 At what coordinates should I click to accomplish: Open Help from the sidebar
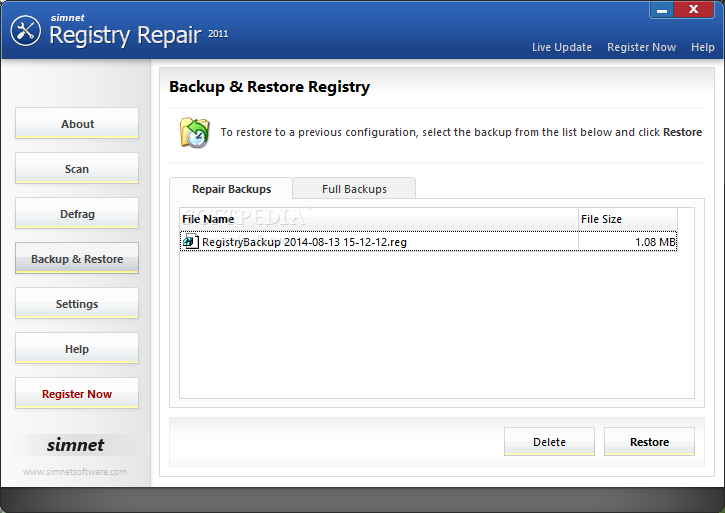click(77, 348)
